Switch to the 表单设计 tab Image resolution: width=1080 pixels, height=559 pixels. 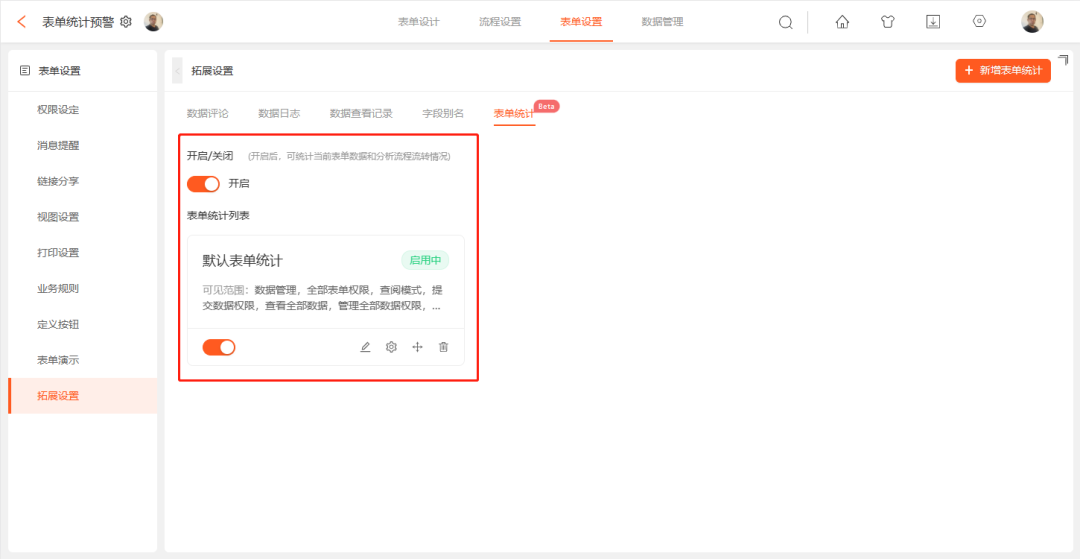coord(419,22)
